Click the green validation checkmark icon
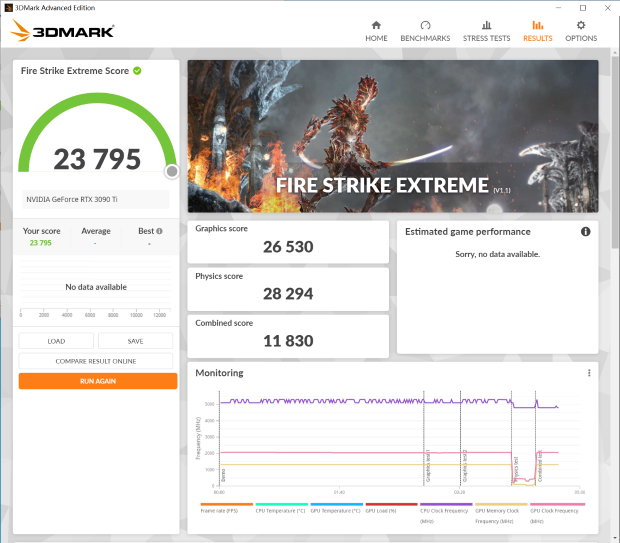 pyautogui.click(x=137, y=71)
